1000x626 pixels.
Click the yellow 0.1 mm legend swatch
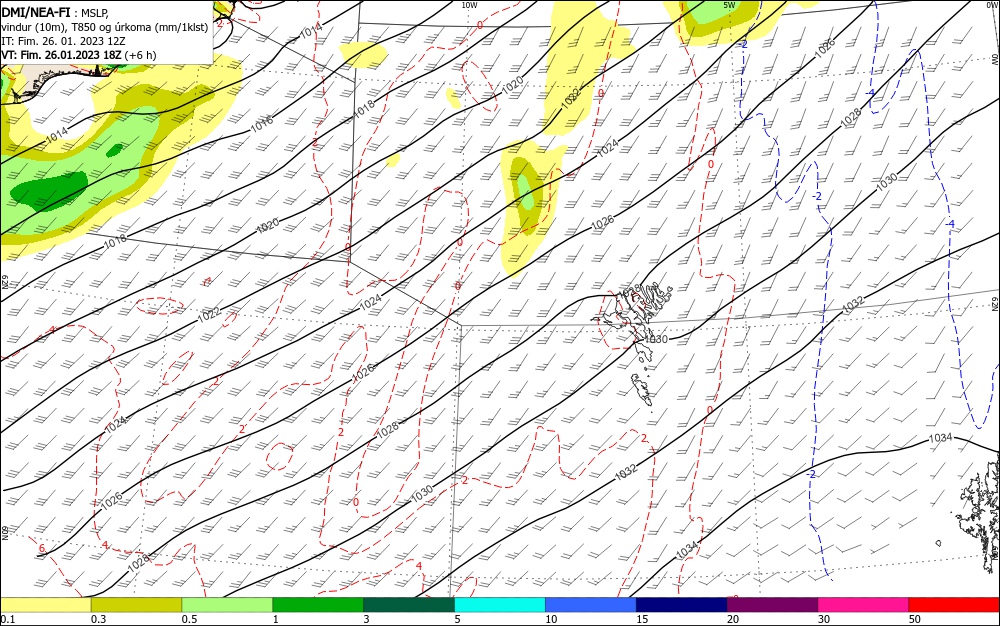[x=45, y=605]
